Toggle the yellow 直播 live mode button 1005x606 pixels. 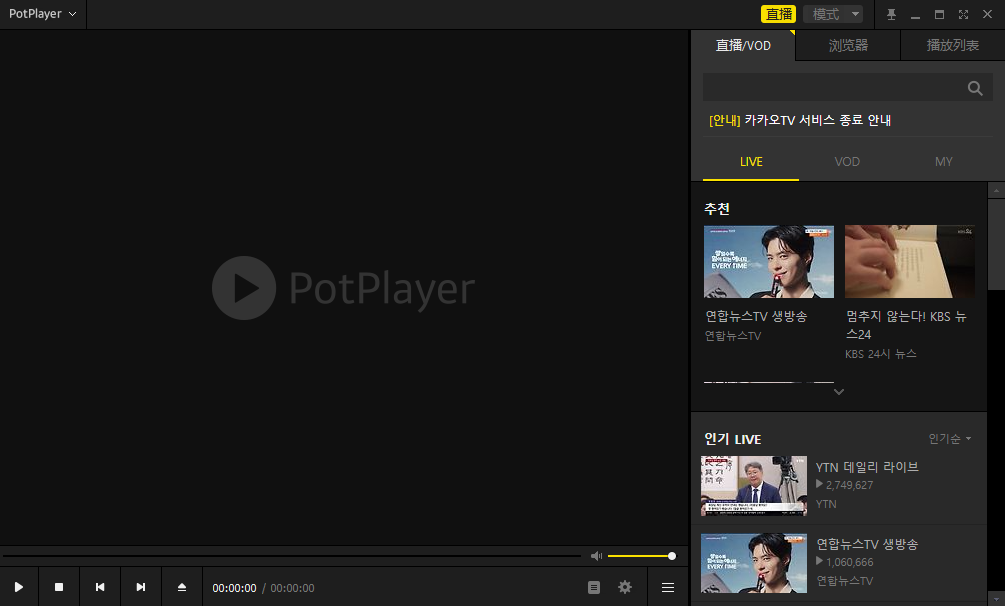[779, 14]
